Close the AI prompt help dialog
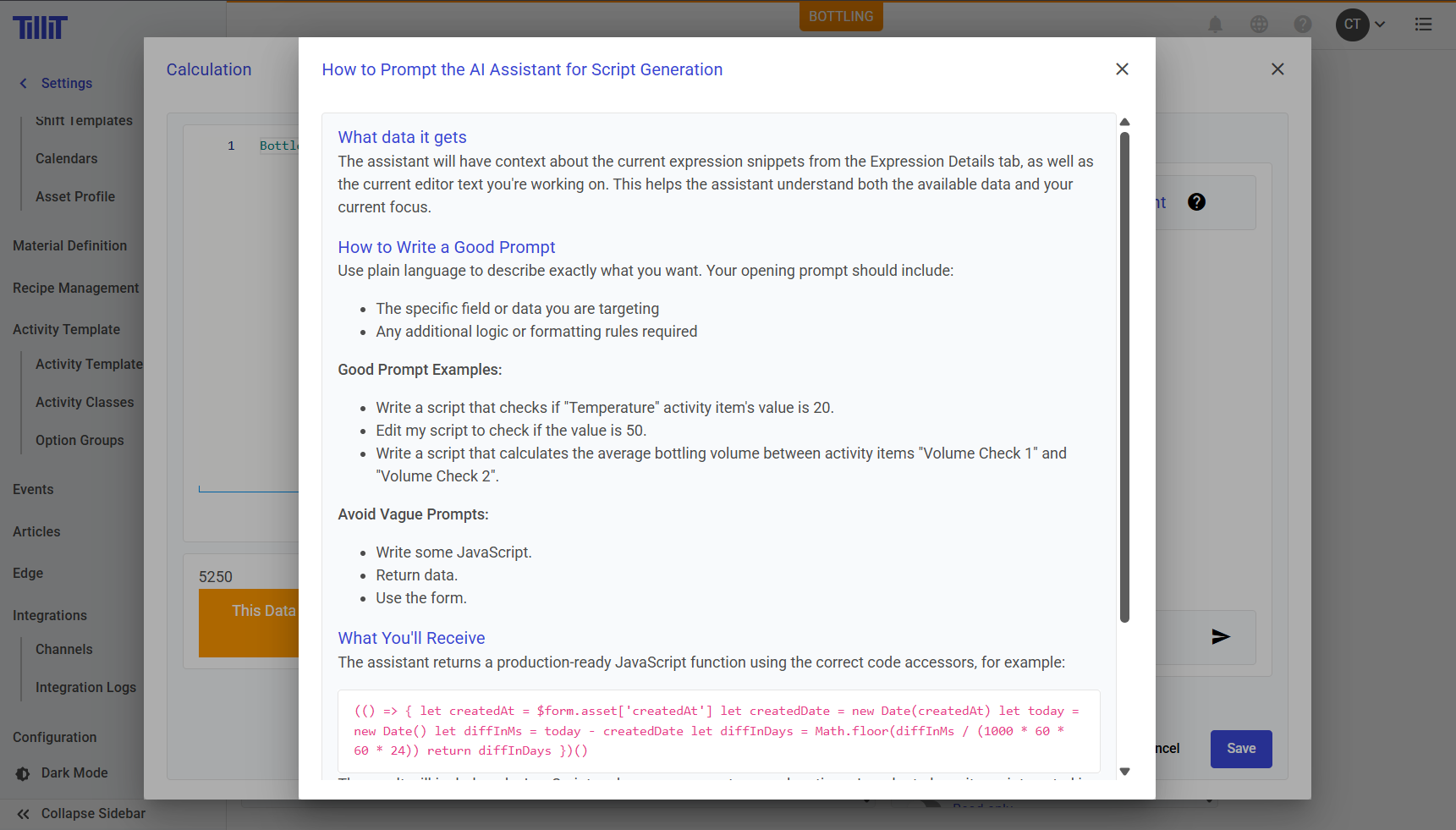The width and height of the screenshot is (1456, 830). pos(1122,69)
